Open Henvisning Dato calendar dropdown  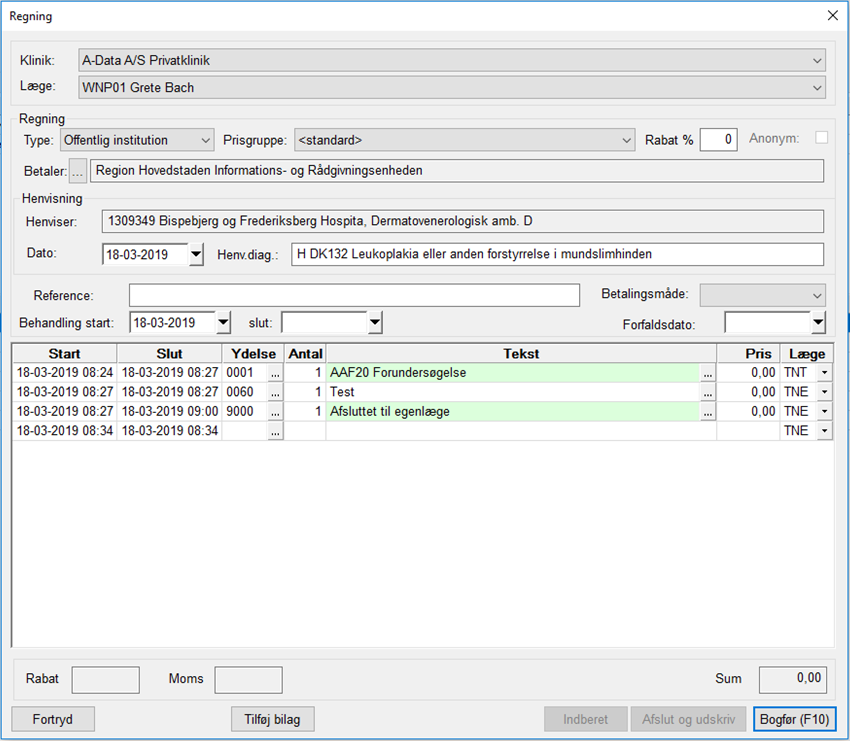(x=196, y=254)
